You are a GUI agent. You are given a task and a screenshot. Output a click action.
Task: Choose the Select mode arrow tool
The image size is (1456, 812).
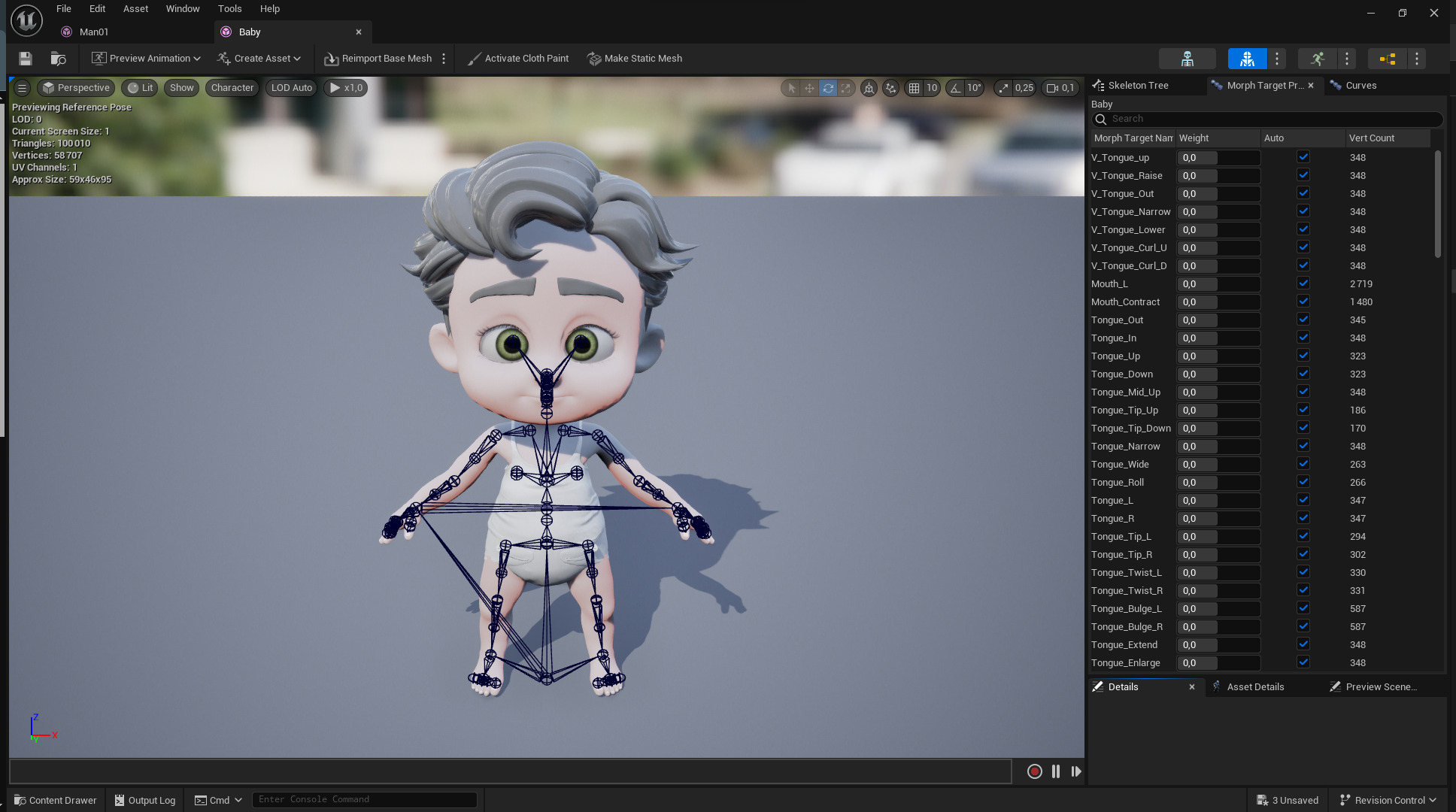click(x=791, y=88)
